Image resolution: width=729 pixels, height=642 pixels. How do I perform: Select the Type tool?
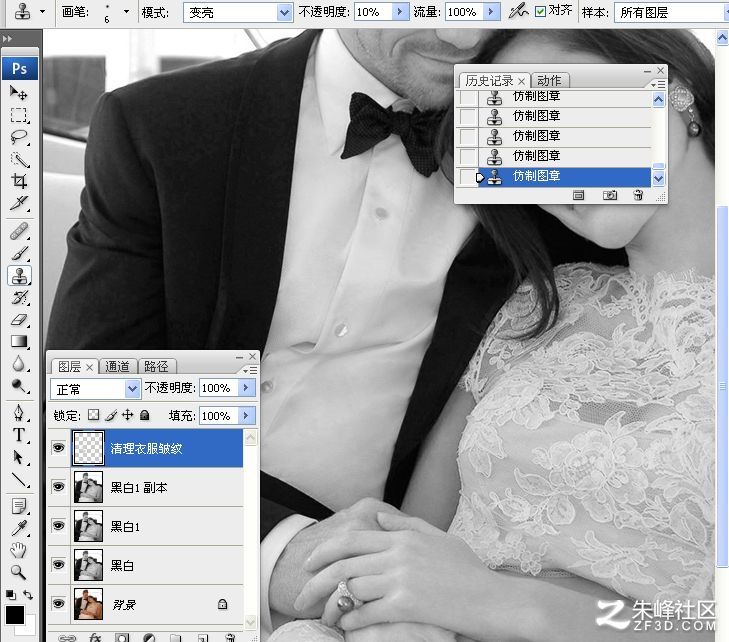[x=19, y=436]
